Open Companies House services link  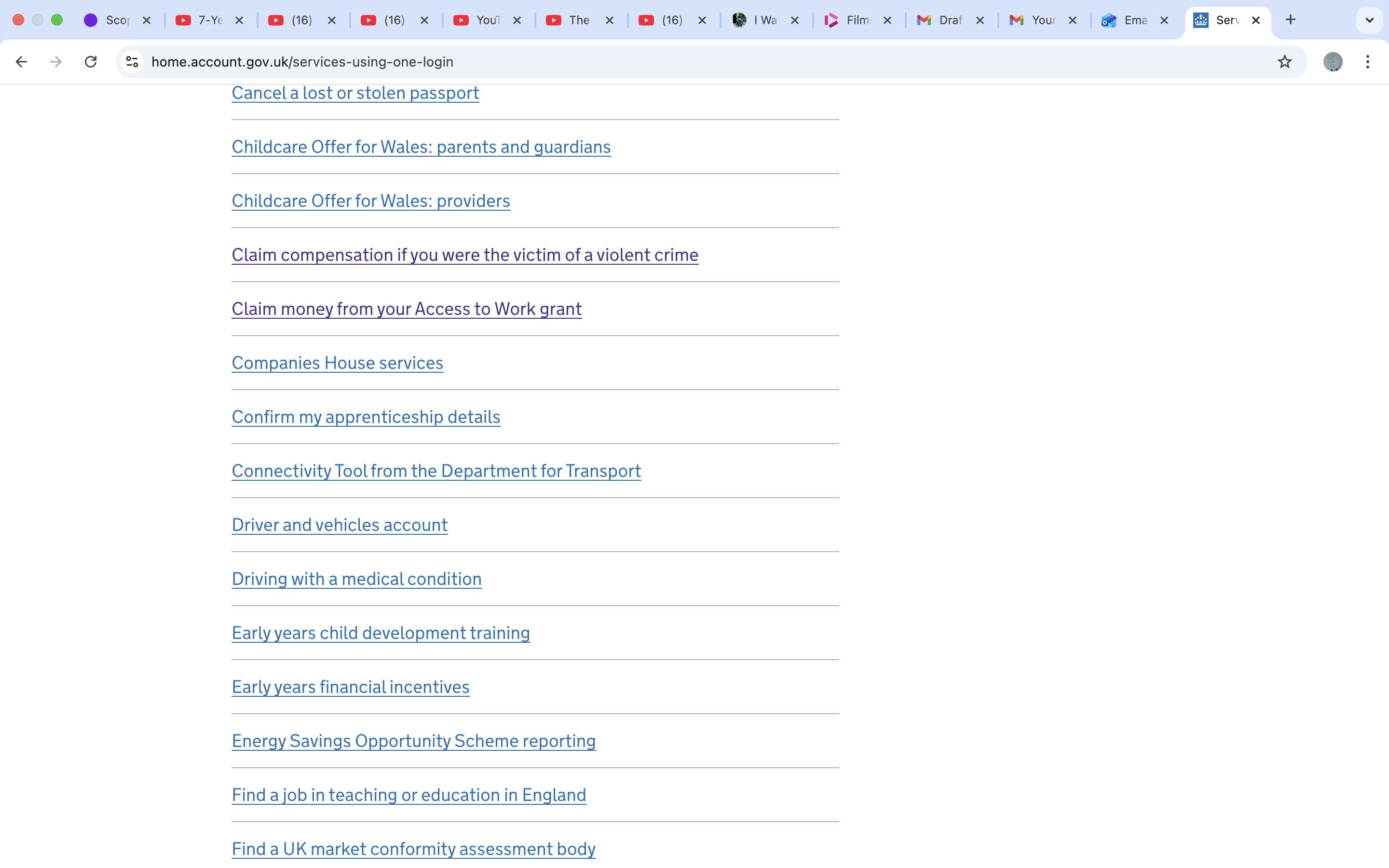(x=338, y=363)
